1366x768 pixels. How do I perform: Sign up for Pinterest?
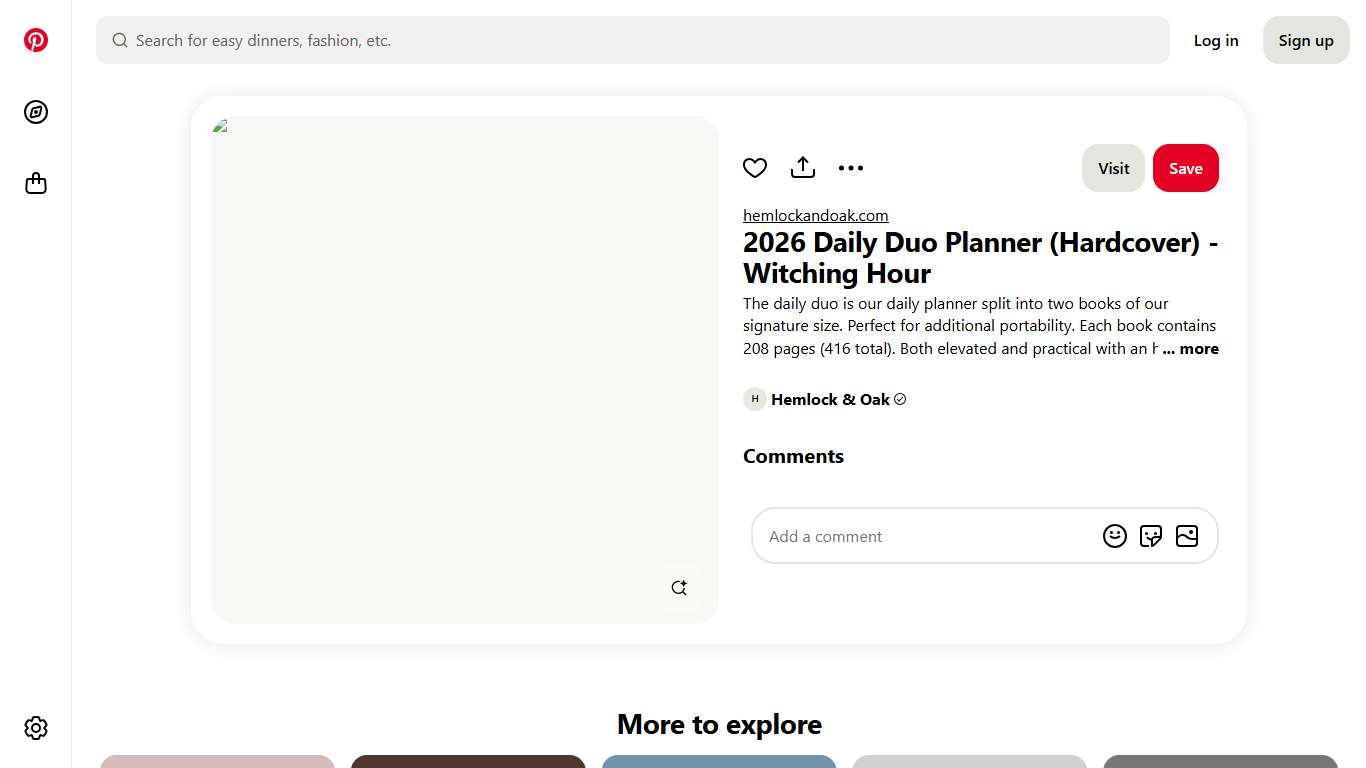pyautogui.click(x=1306, y=40)
